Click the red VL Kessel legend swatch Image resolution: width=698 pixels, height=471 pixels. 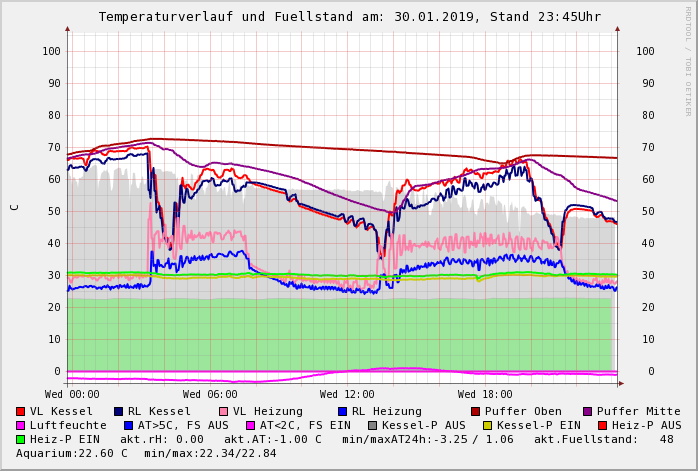tap(21, 411)
